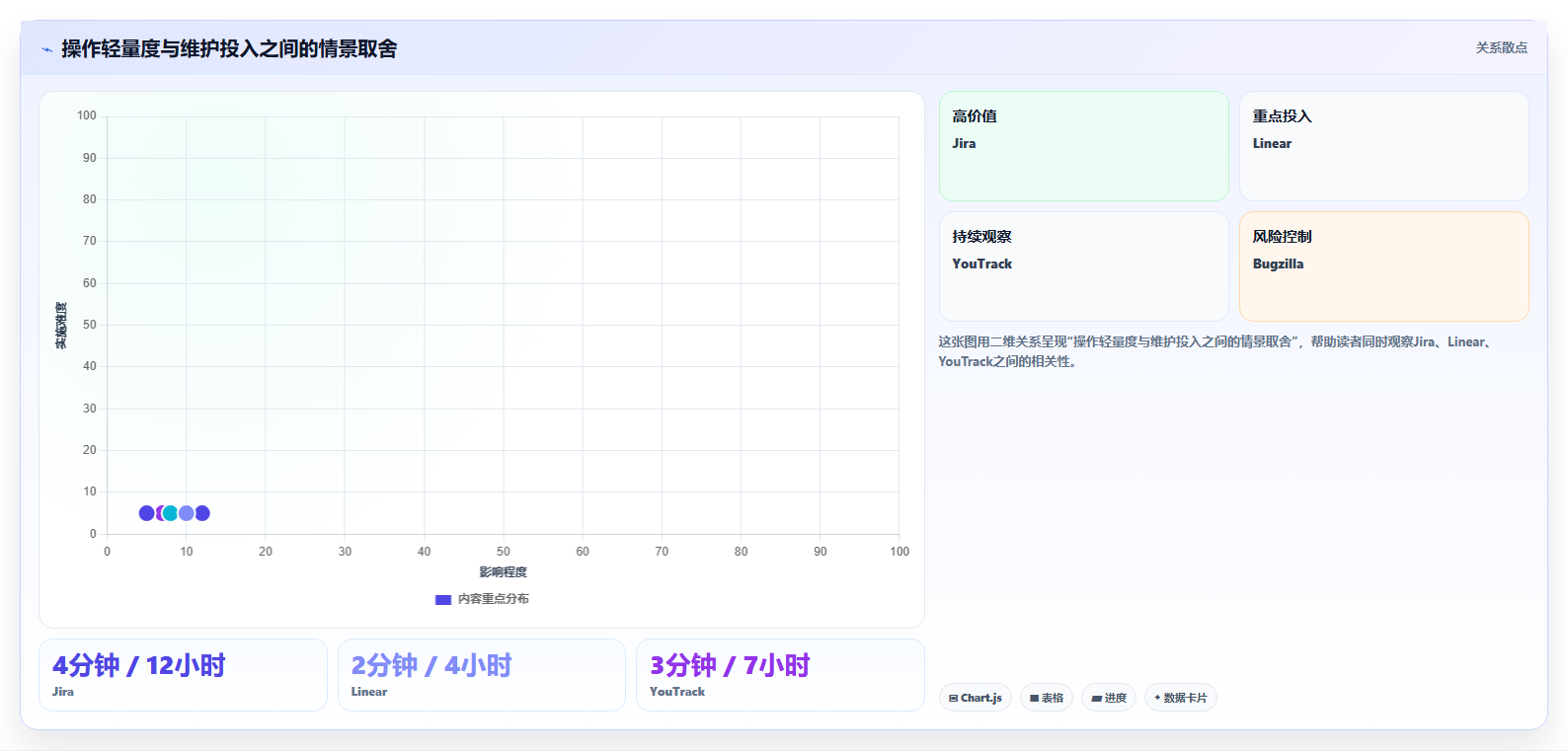
Task: Click the y-axis tick label 100
Action: coord(87,115)
